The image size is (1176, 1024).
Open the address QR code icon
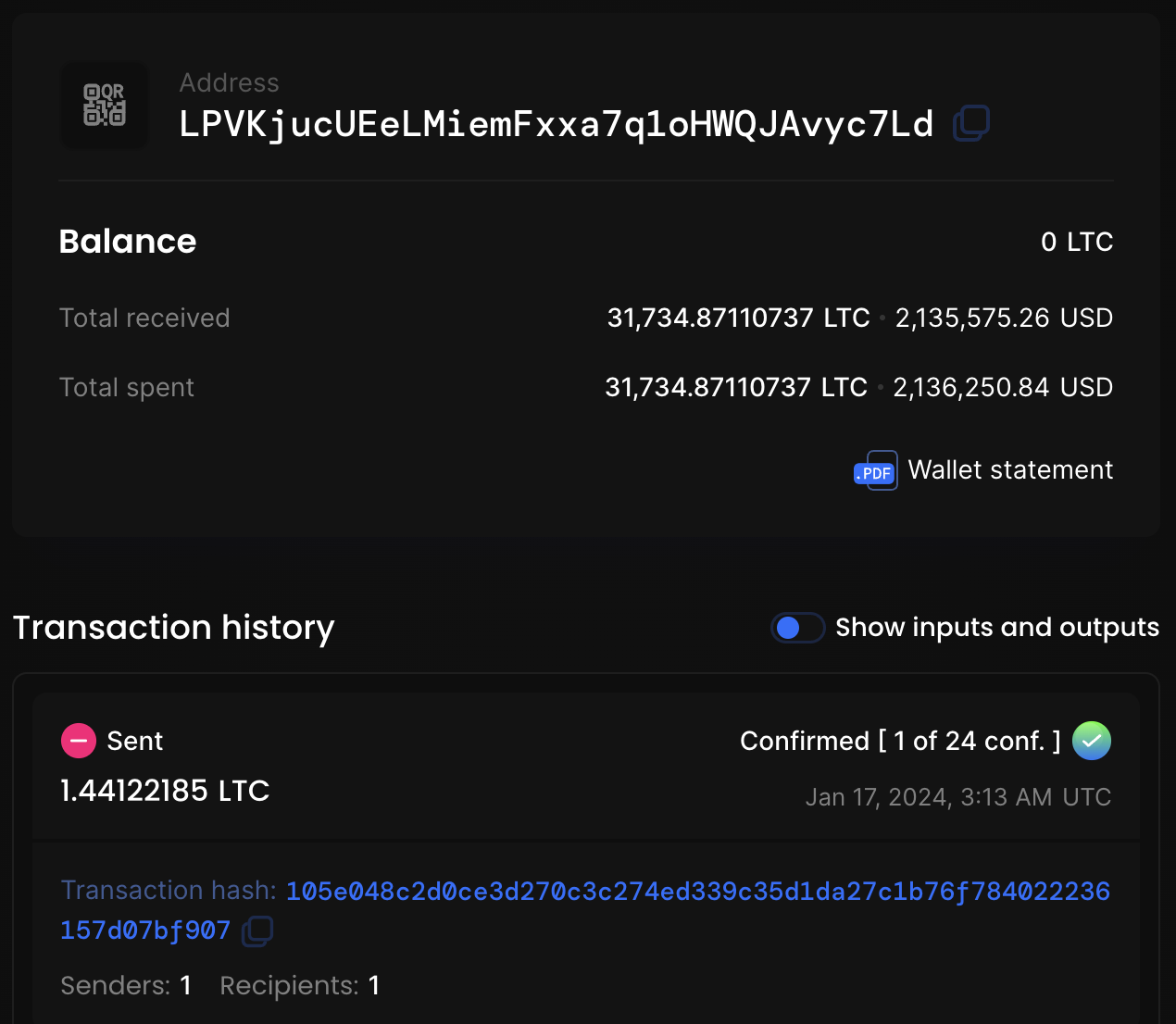pos(105,106)
